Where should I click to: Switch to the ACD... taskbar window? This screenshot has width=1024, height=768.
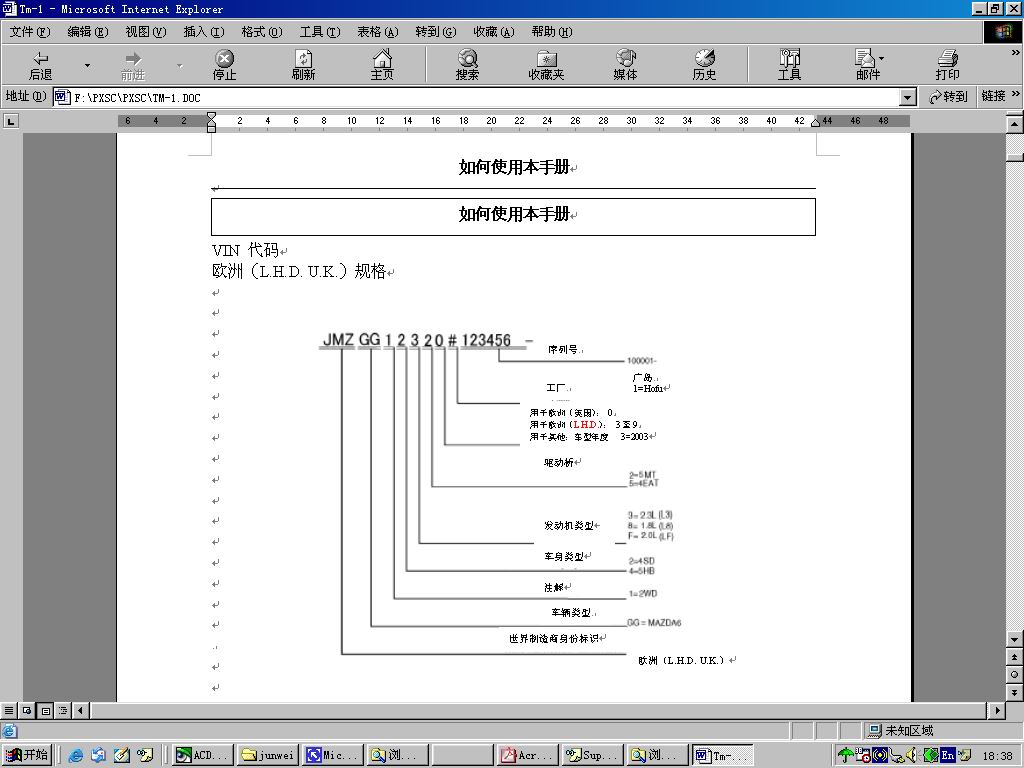point(202,755)
